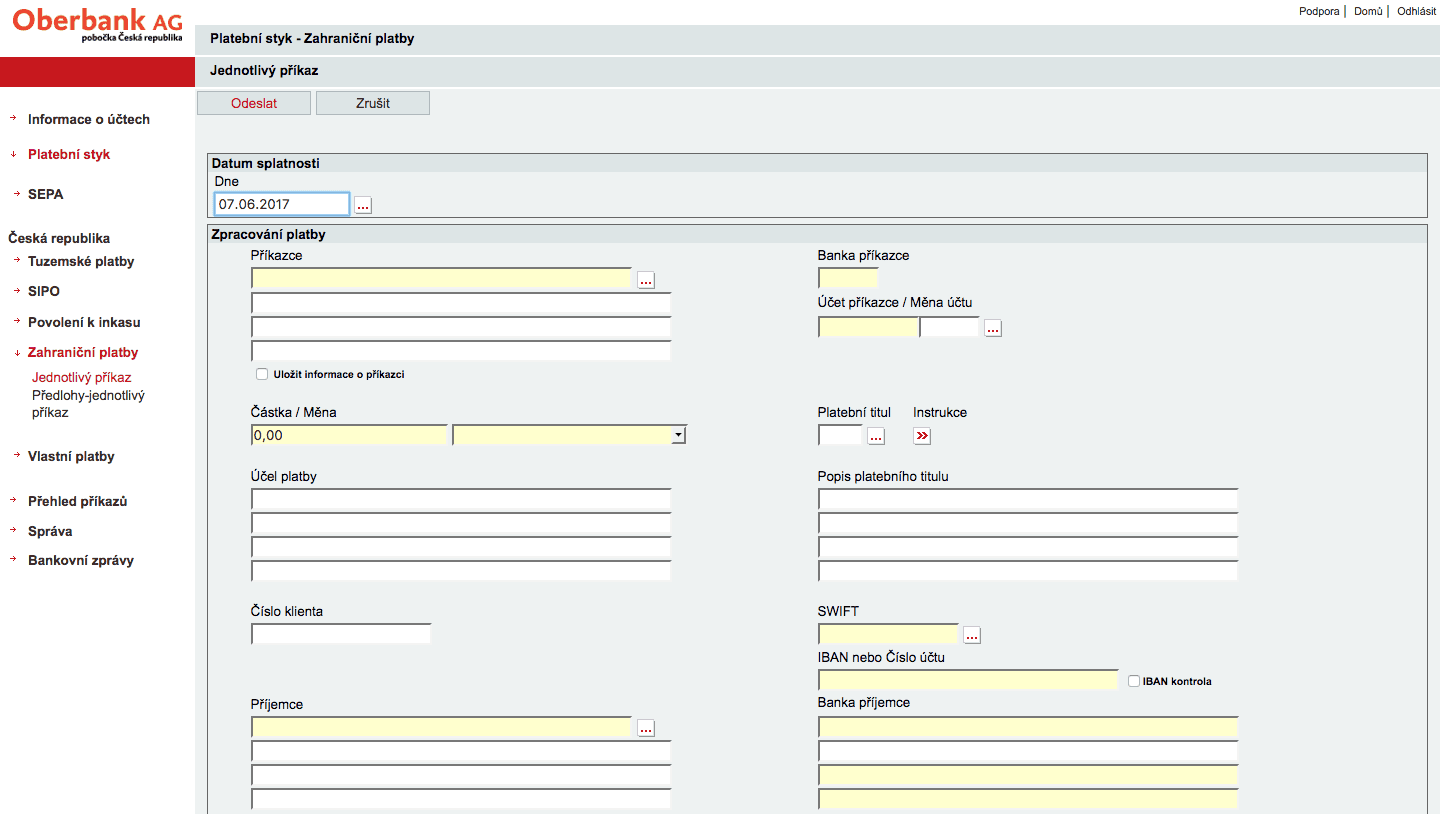Check Uložit informace o příkazci checkbox

click(x=262, y=374)
